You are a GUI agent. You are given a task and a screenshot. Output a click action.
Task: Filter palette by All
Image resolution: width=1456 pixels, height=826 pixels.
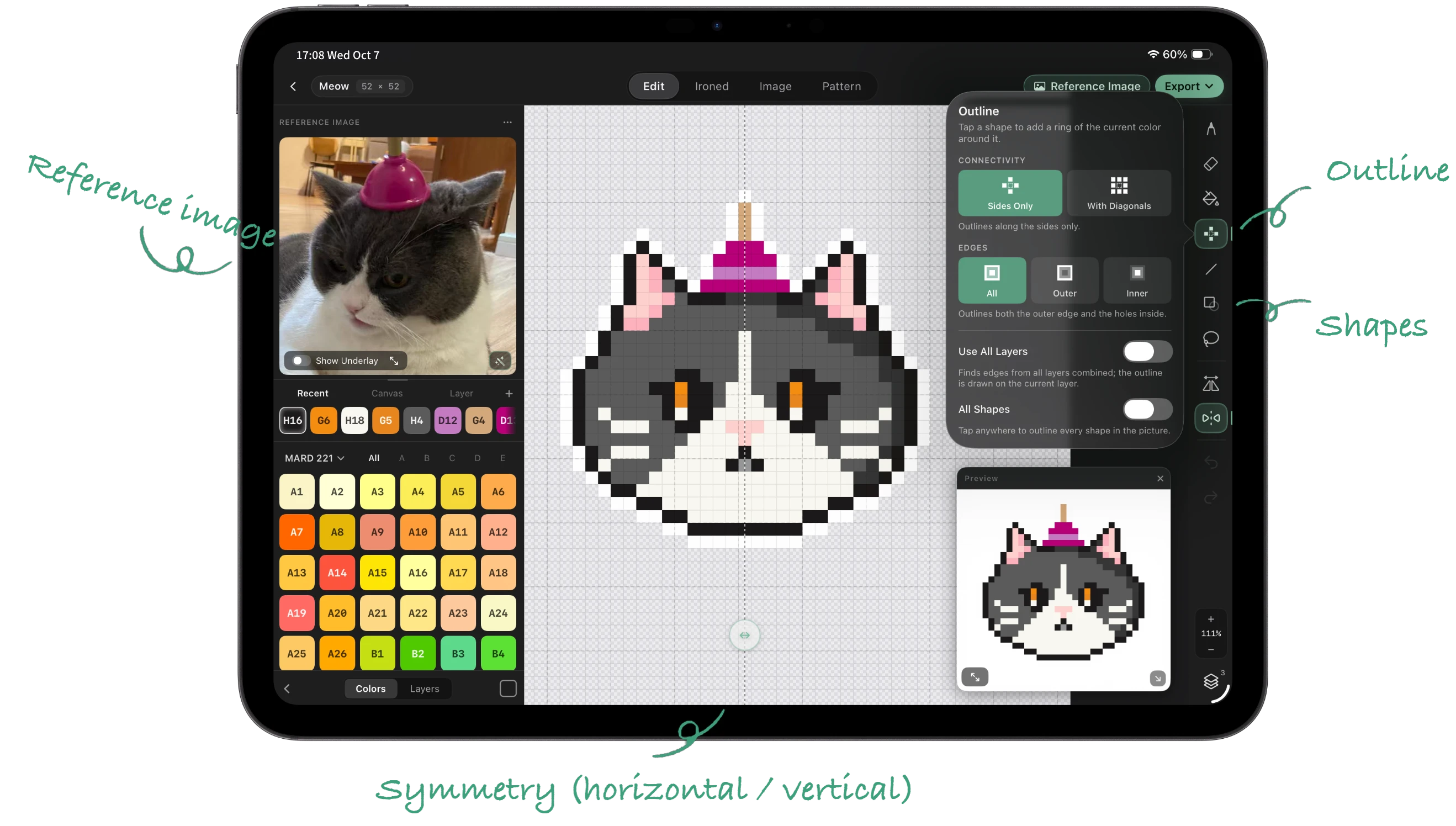pos(374,458)
